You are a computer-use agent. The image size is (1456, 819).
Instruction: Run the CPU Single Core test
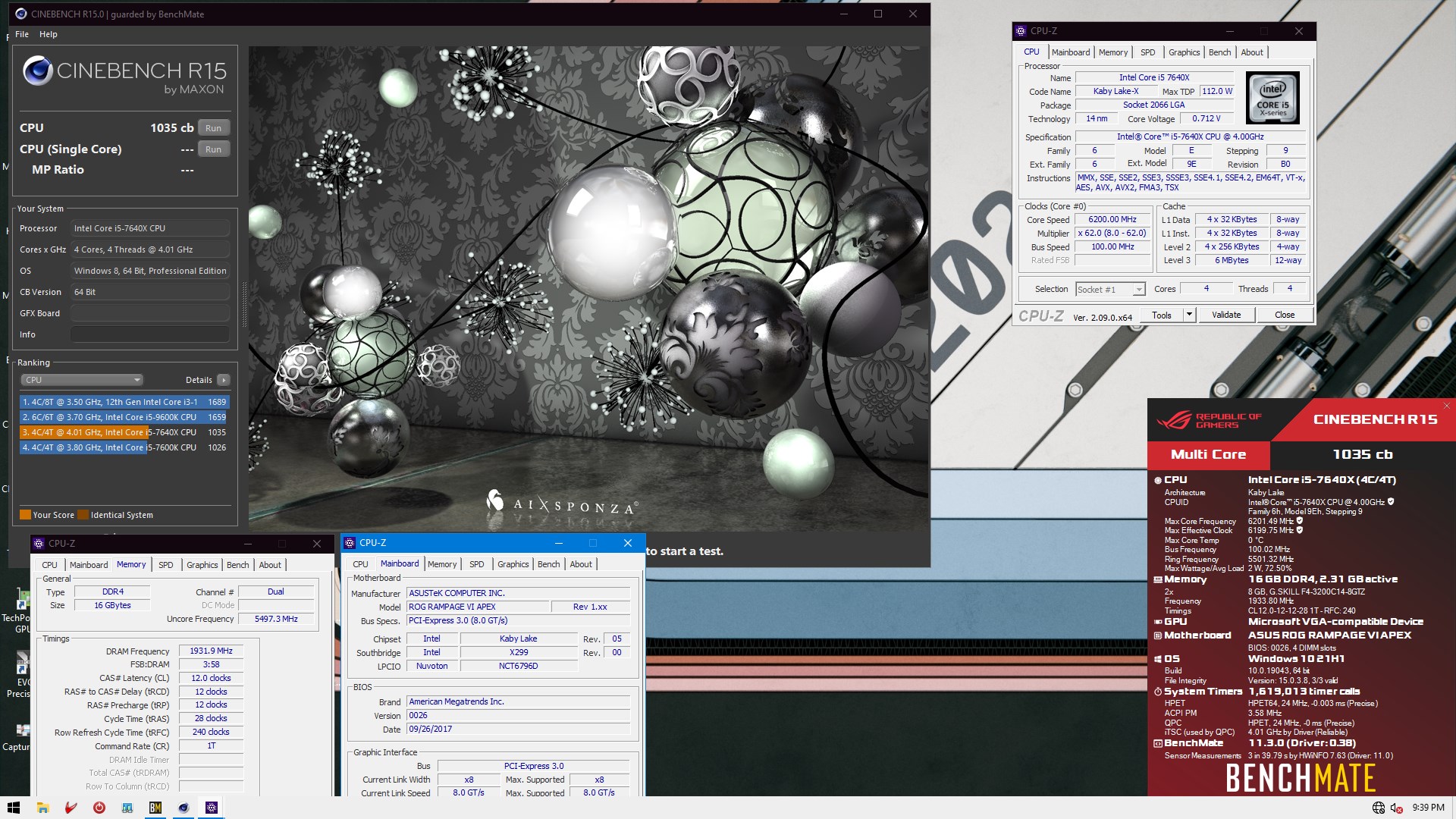[x=214, y=149]
